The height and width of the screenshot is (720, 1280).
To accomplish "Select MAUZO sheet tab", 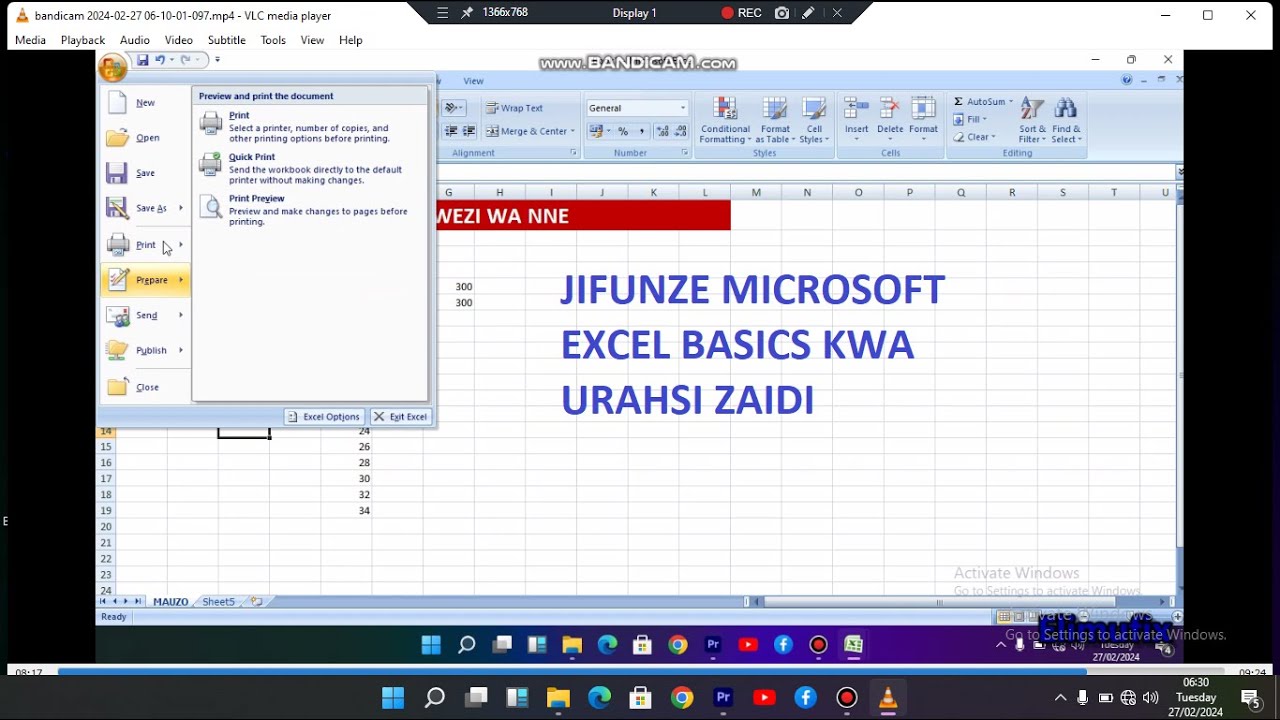I will click(170, 602).
